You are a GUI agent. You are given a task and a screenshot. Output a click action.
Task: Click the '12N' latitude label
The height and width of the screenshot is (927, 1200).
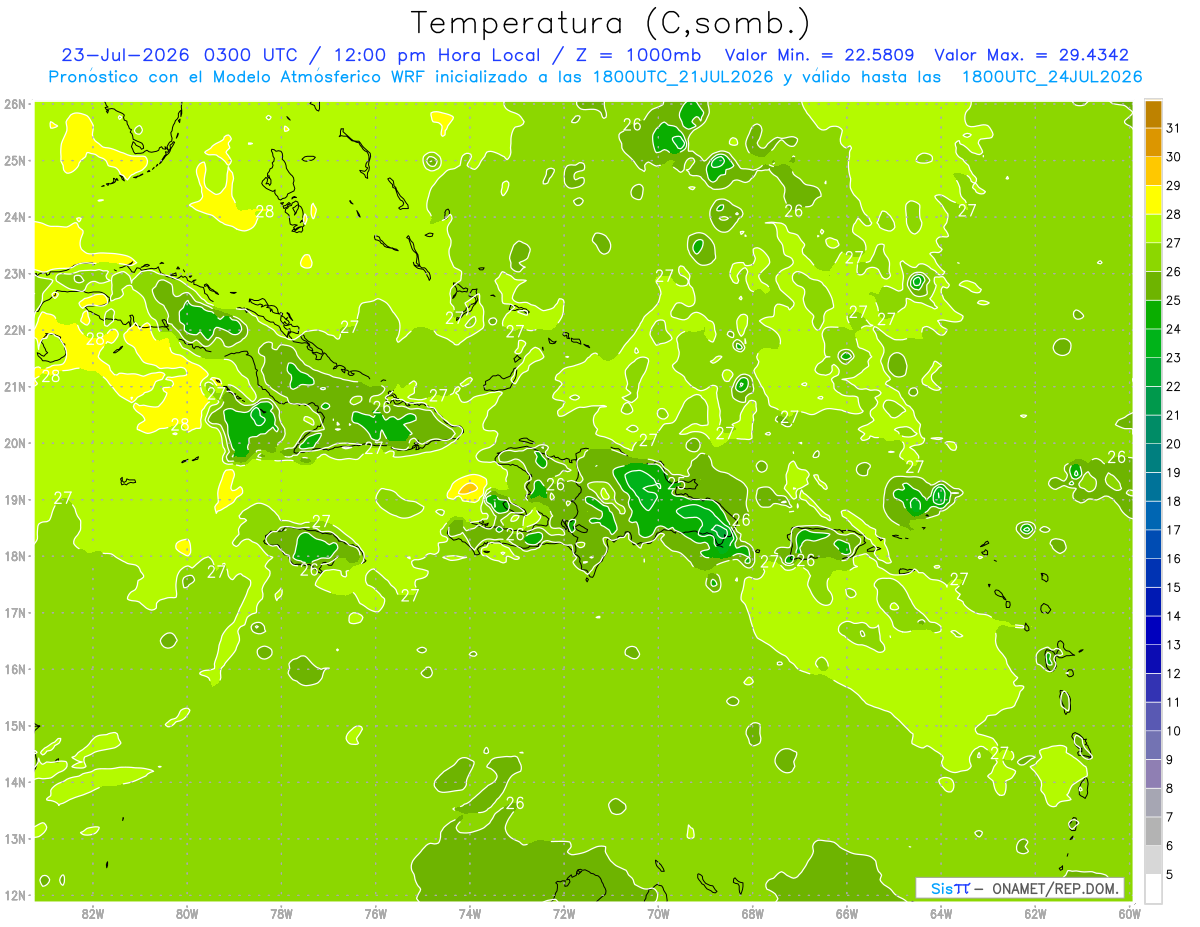point(14,895)
